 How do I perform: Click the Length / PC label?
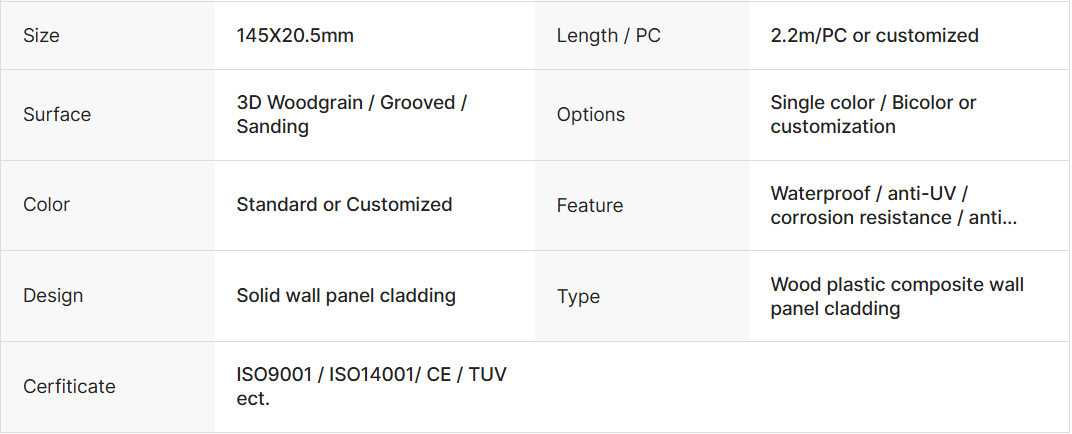[x=608, y=36]
